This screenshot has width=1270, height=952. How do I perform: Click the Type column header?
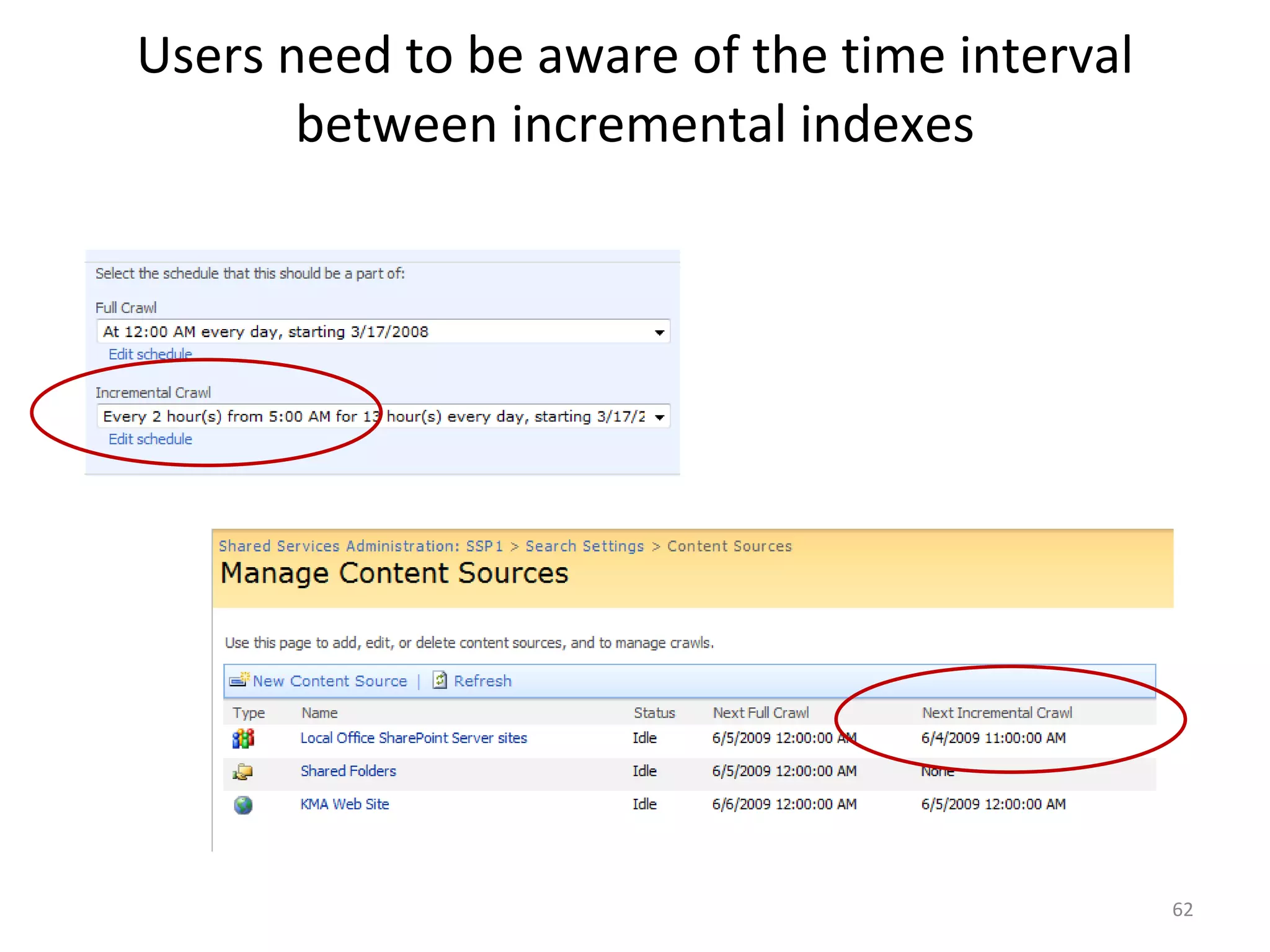249,713
